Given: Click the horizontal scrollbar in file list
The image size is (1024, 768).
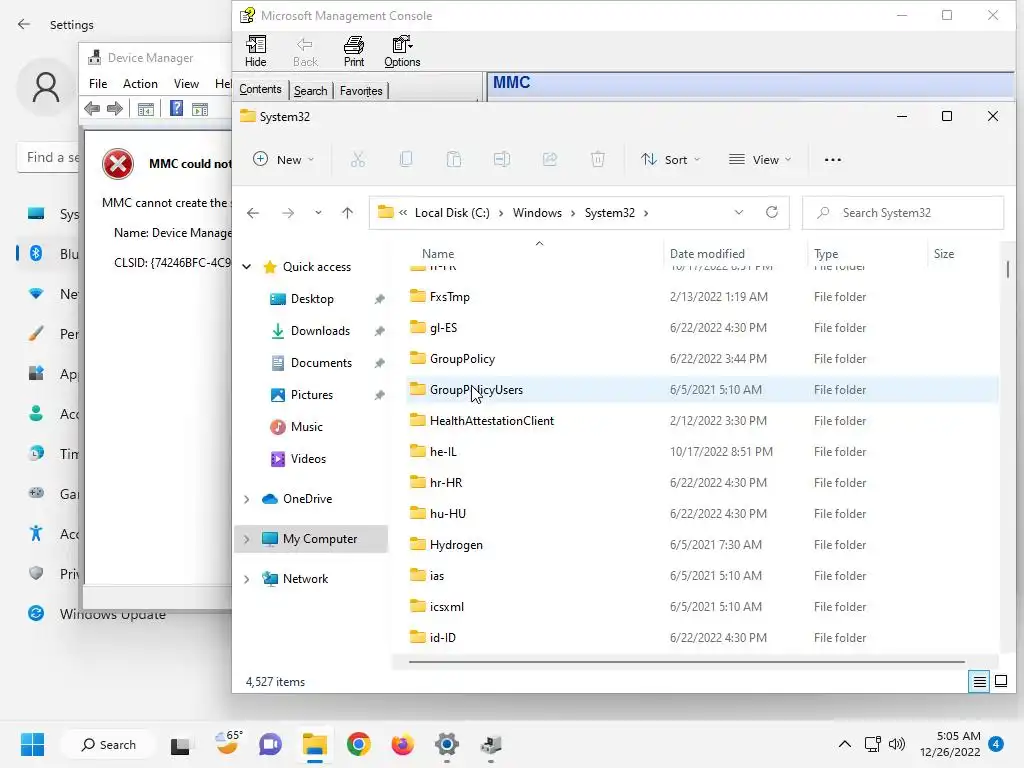Looking at the screenshot, I should (686, 662).
